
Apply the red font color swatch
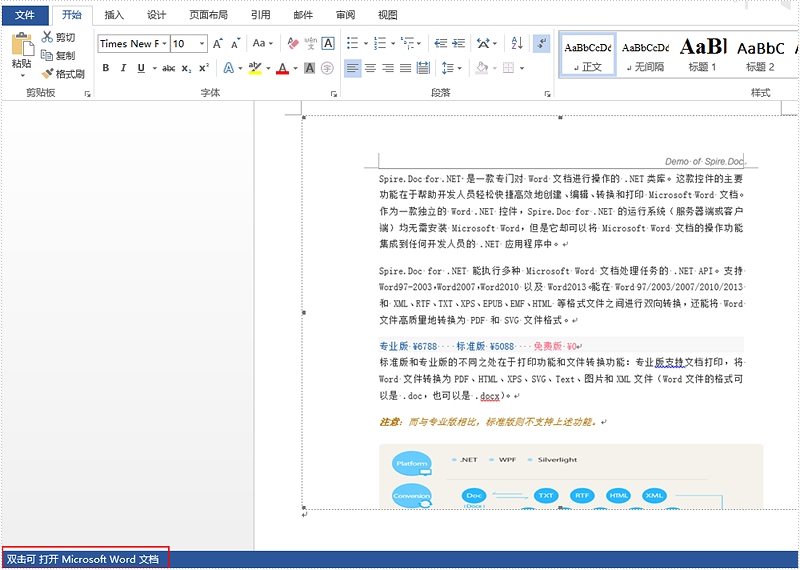coord(282,68)
